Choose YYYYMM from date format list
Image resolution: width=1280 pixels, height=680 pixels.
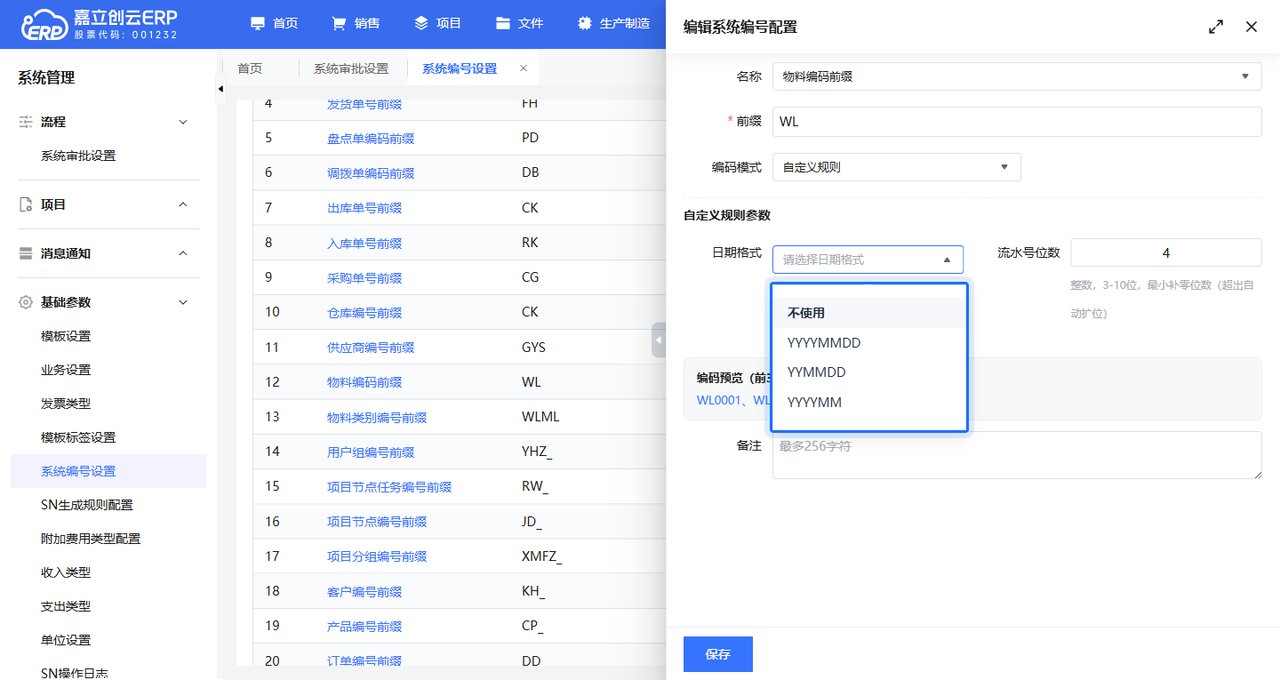pos(869,402)
